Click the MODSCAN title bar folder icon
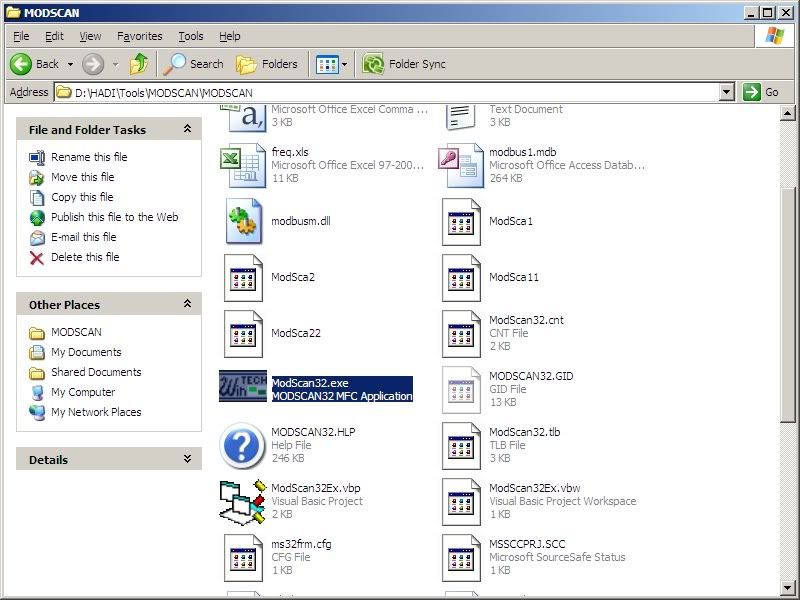Image resolution: width=800 pixels, height=600 pixels. click(x=13, y=12)
